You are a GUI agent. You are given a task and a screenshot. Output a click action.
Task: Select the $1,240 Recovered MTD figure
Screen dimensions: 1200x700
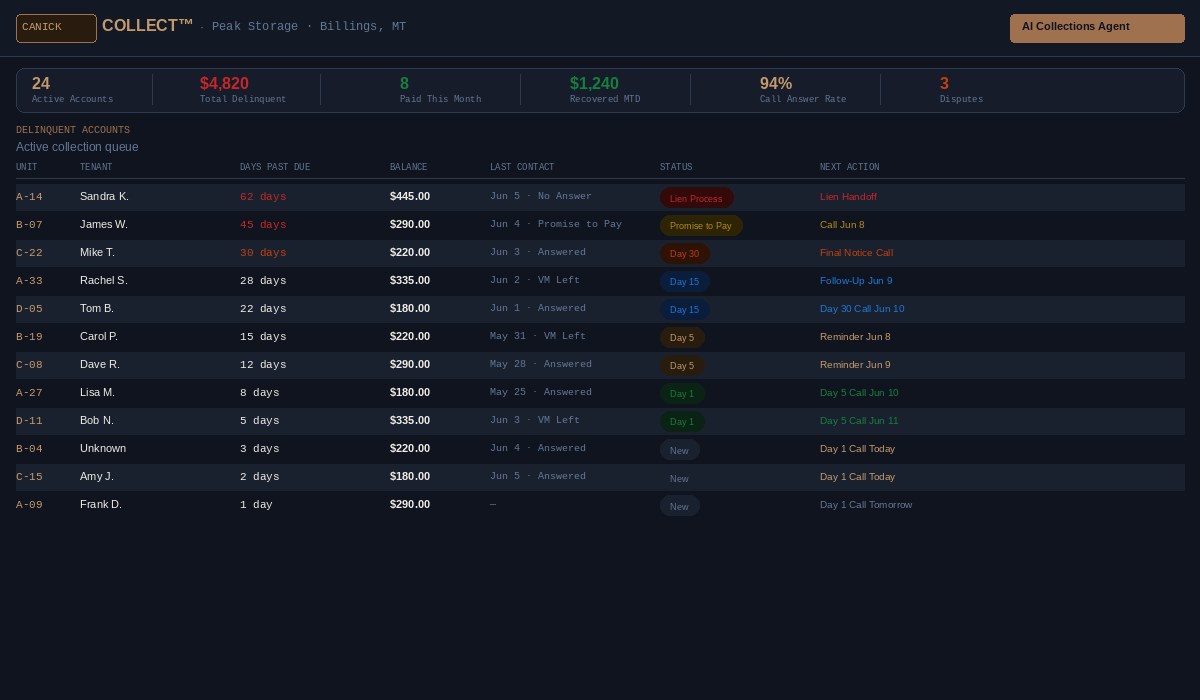pos(605,90)
